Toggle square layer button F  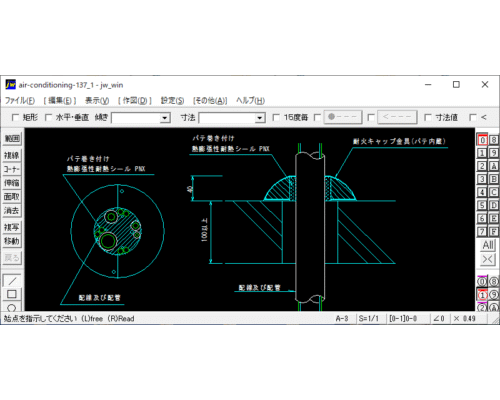pyautogui.click(x=494, y=231)
